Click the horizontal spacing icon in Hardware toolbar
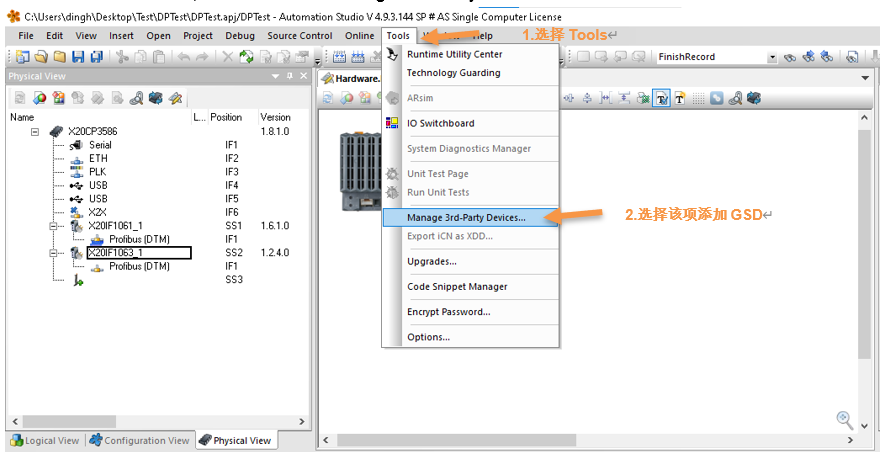This screenshot has height=452, width=880. [606, 98]
